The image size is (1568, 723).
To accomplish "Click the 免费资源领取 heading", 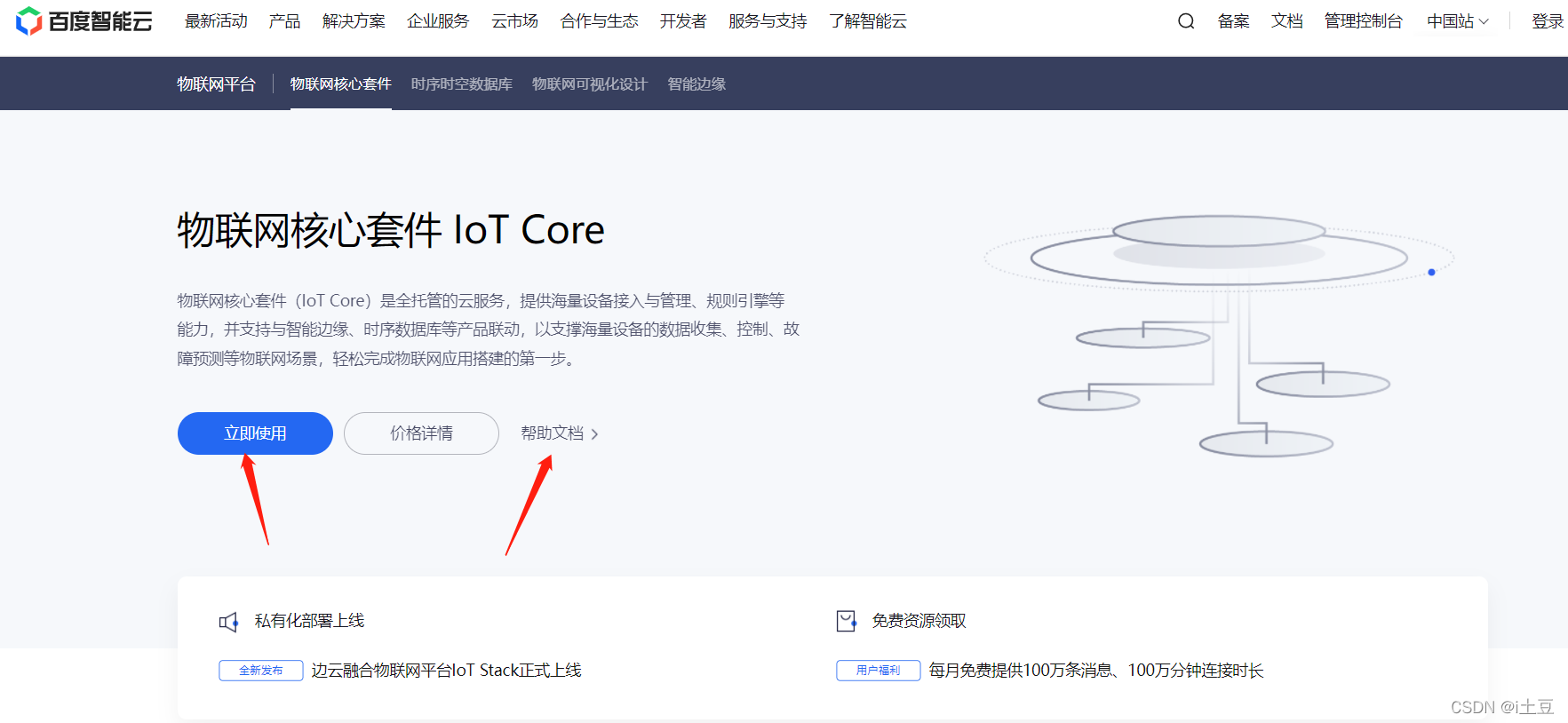I will tap(919, 621).
